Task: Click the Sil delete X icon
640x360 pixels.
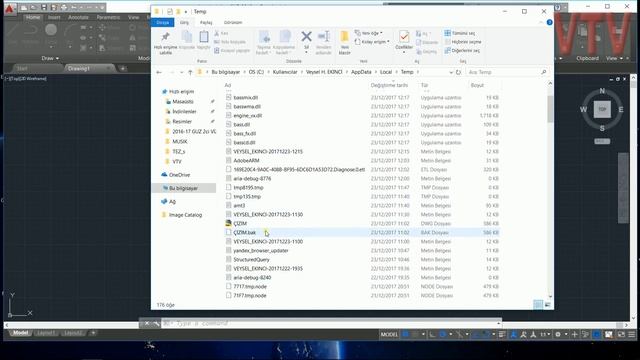Action: pos(307,37)
